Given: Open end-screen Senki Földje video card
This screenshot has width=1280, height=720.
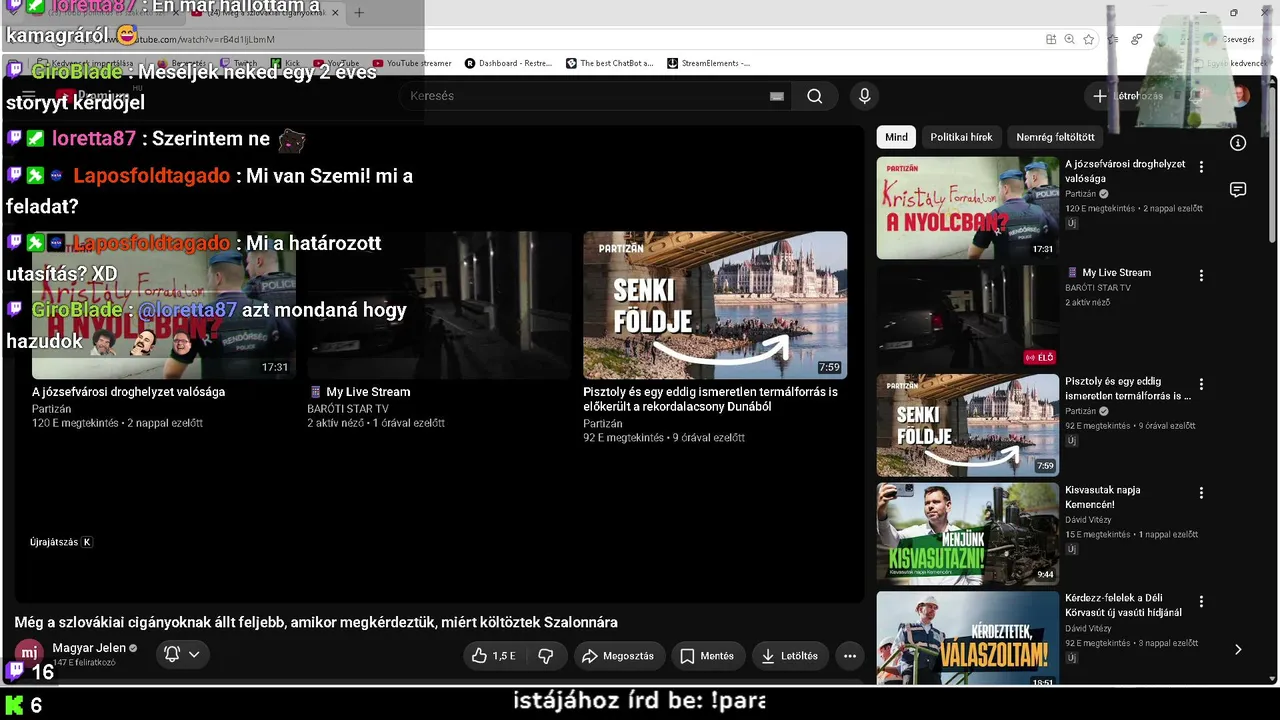Looking at the screenshot, I should (715, 305).
